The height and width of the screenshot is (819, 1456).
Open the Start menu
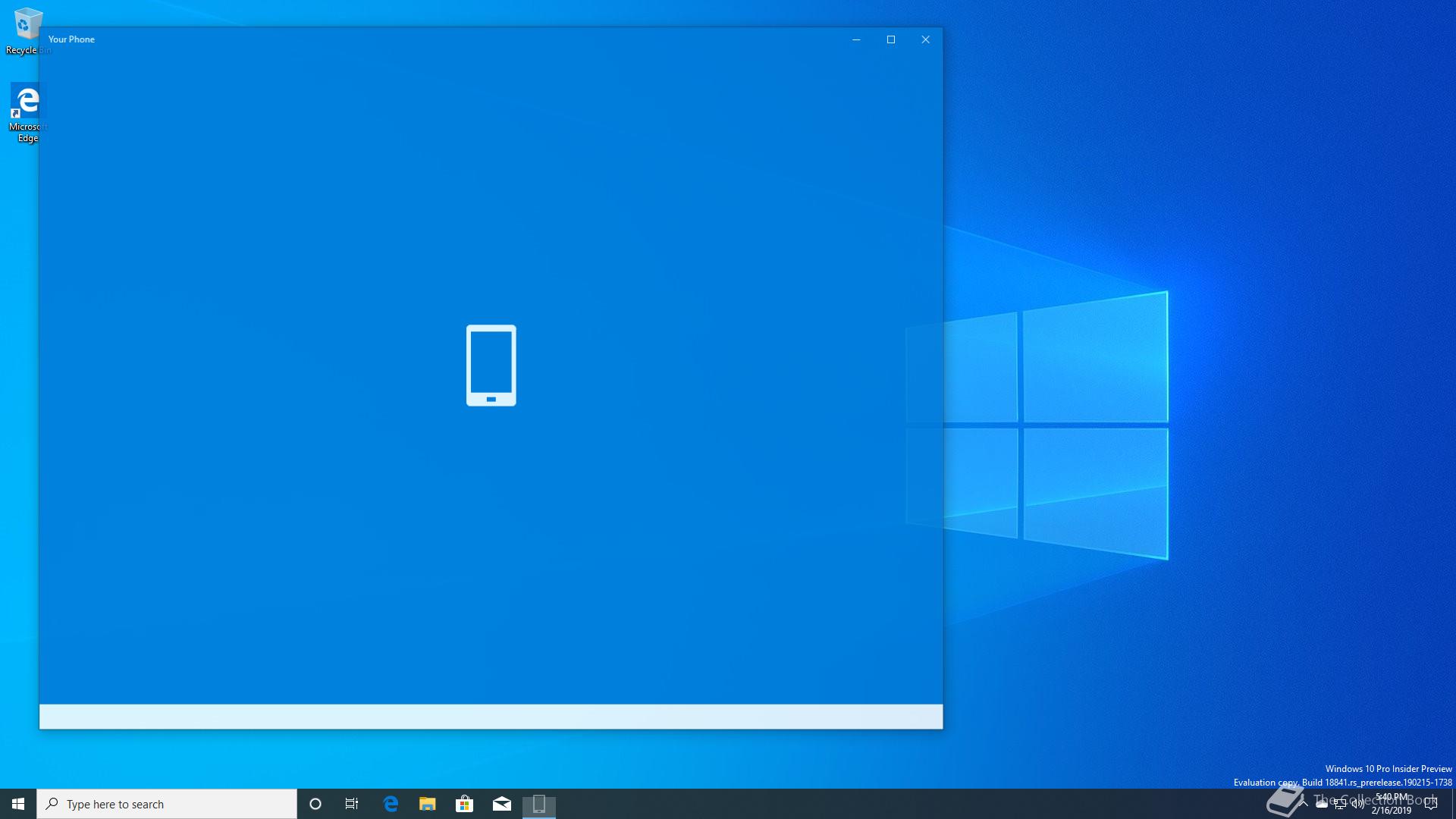coord(18,804)
